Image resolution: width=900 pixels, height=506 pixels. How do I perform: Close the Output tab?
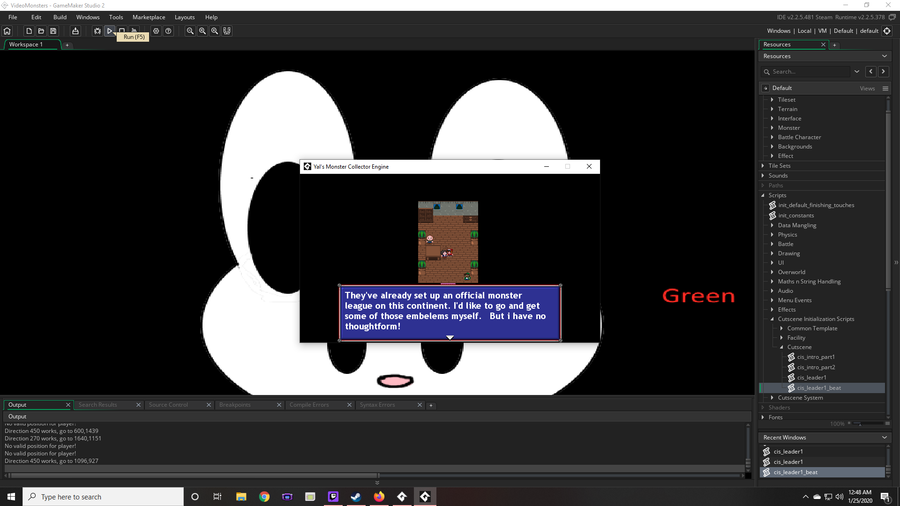(68, 405)
